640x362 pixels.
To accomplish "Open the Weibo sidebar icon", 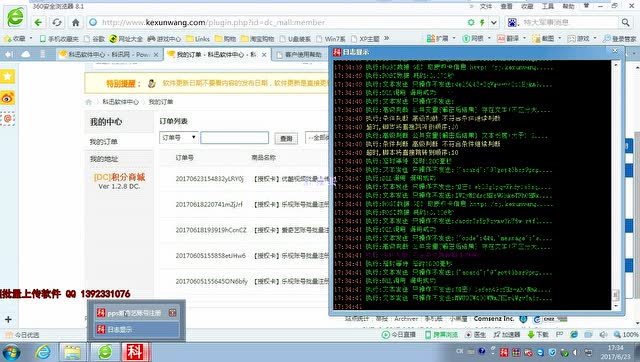I will tap(8, 98).
